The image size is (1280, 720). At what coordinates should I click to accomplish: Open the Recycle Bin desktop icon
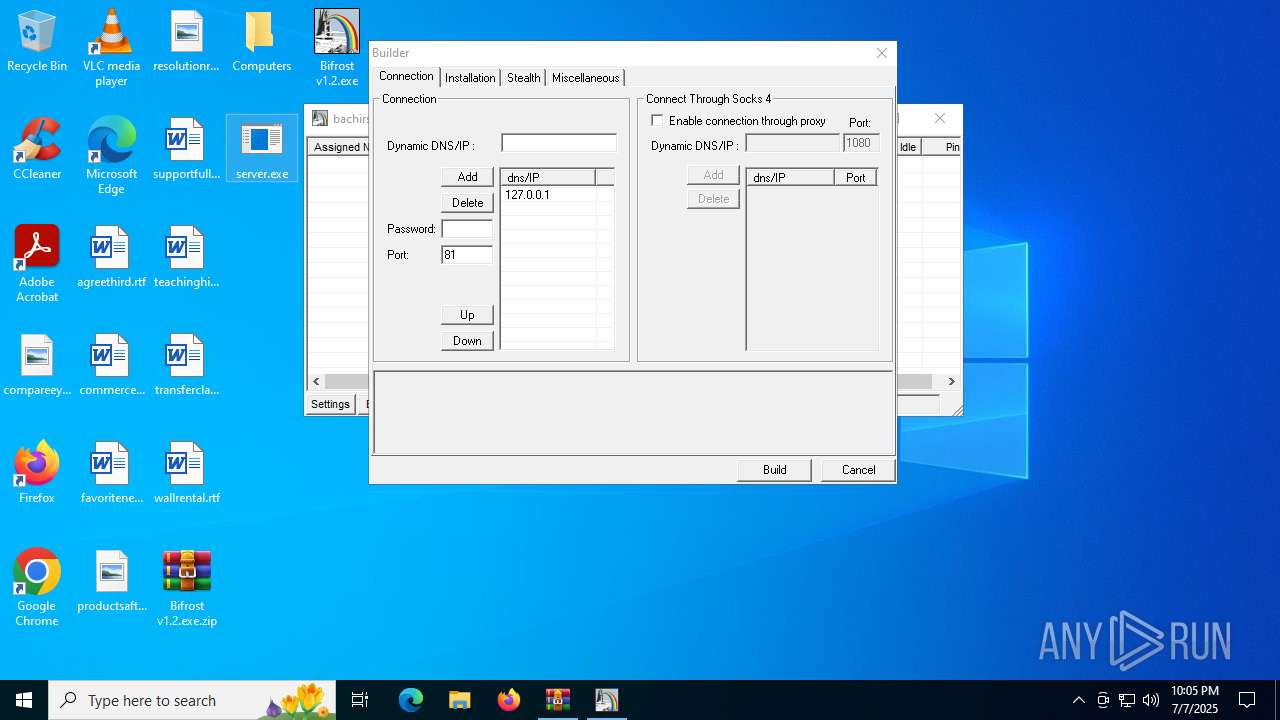tap(37, 42)
